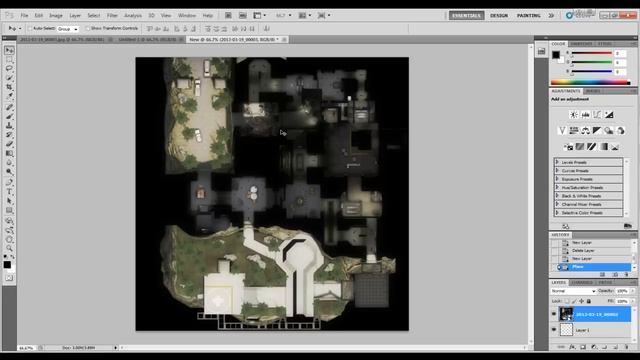The image size is (640, 360).
Task: Select the Gradient tool
Action: 9,153
